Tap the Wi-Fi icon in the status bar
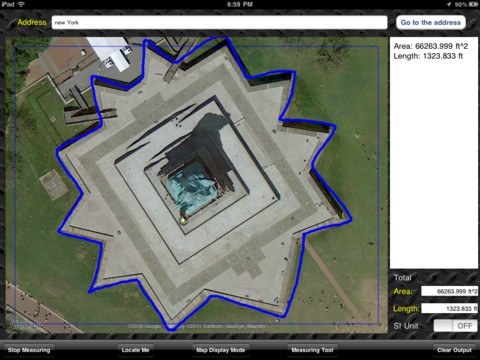This screenshot has width=480, height=360. pos(21,4)
